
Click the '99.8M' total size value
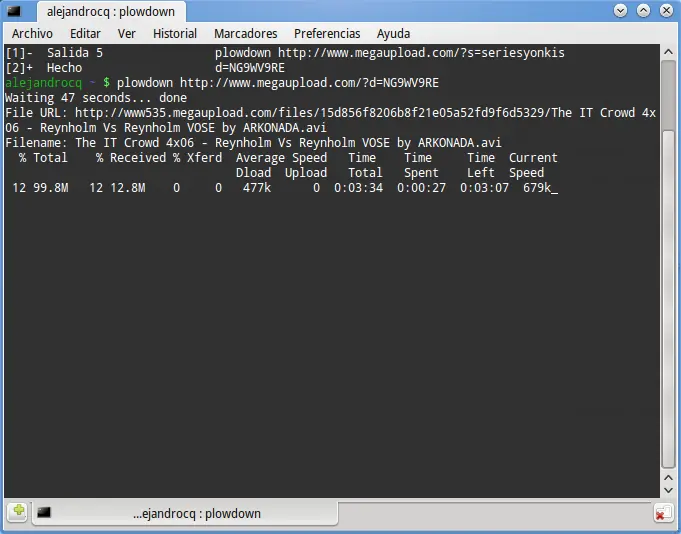[50, 188]
